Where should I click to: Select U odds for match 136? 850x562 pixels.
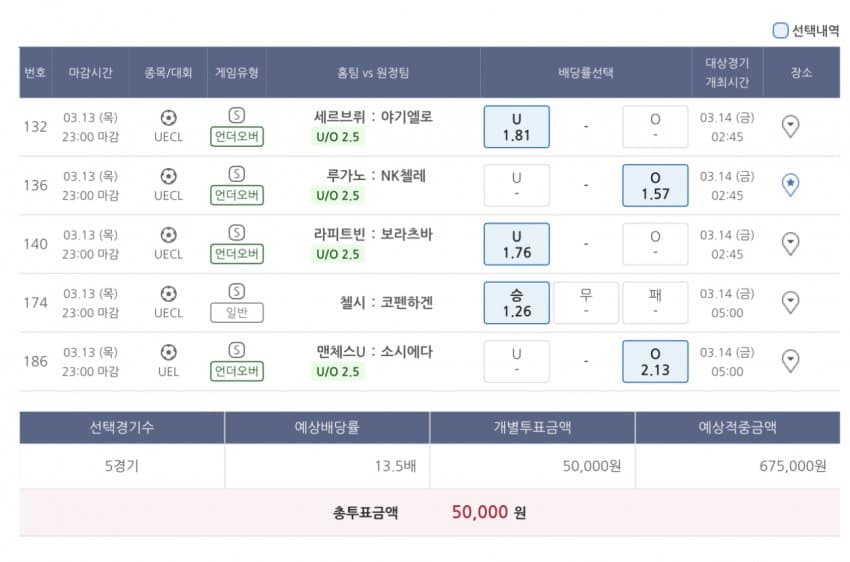tap(517, 185)
